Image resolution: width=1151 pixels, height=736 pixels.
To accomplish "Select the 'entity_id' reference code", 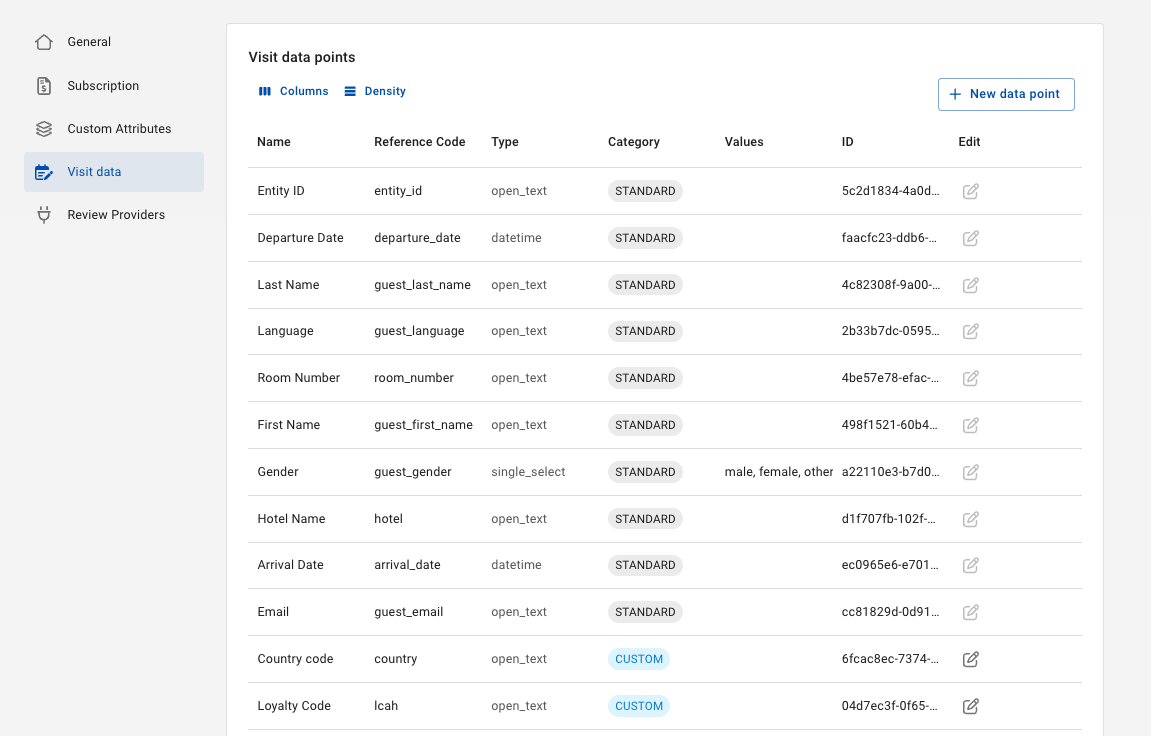I will click(x=398, y=191).
